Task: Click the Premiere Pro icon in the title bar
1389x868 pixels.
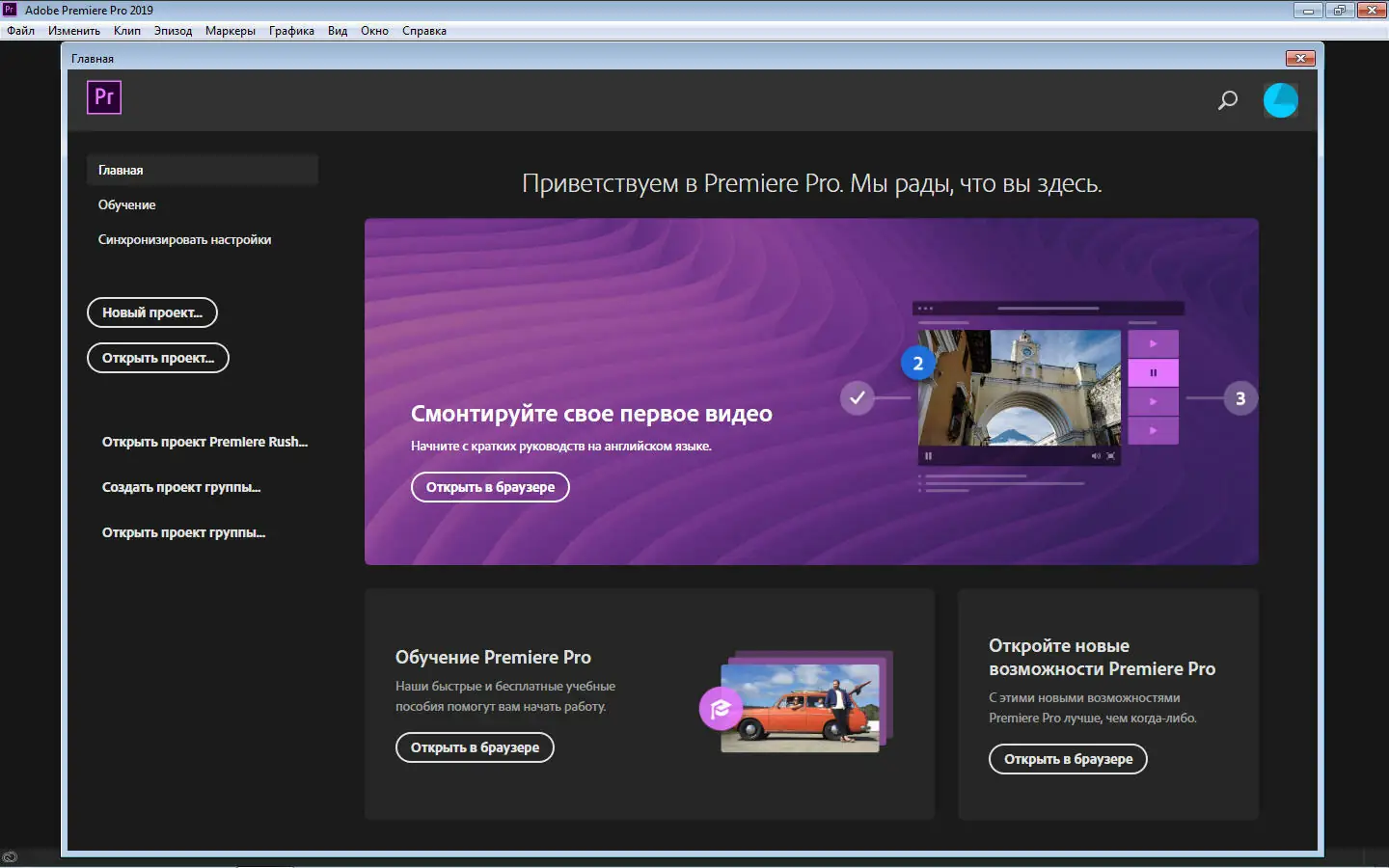Action: pos(10,10)
